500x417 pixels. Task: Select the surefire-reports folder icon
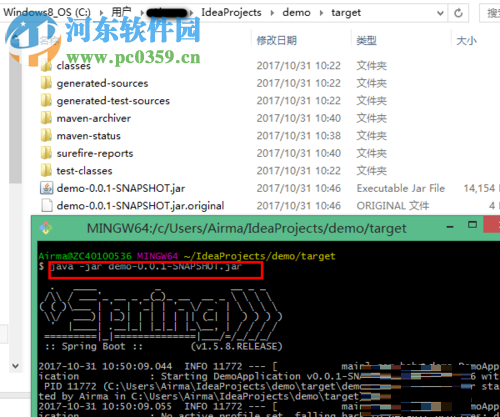tap(46, 153)
